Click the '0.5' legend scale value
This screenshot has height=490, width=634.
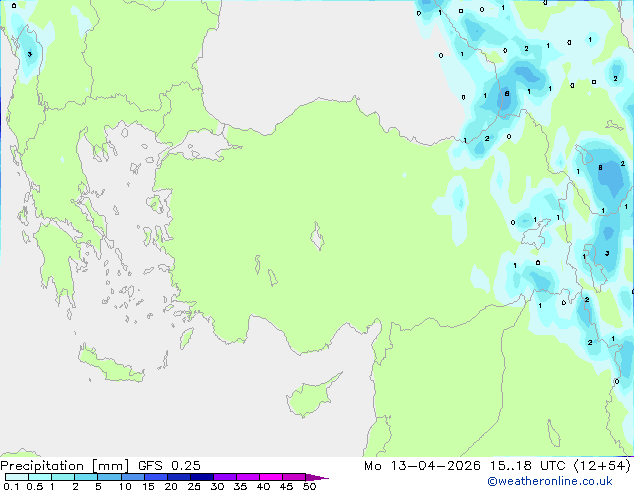point(35,486)
